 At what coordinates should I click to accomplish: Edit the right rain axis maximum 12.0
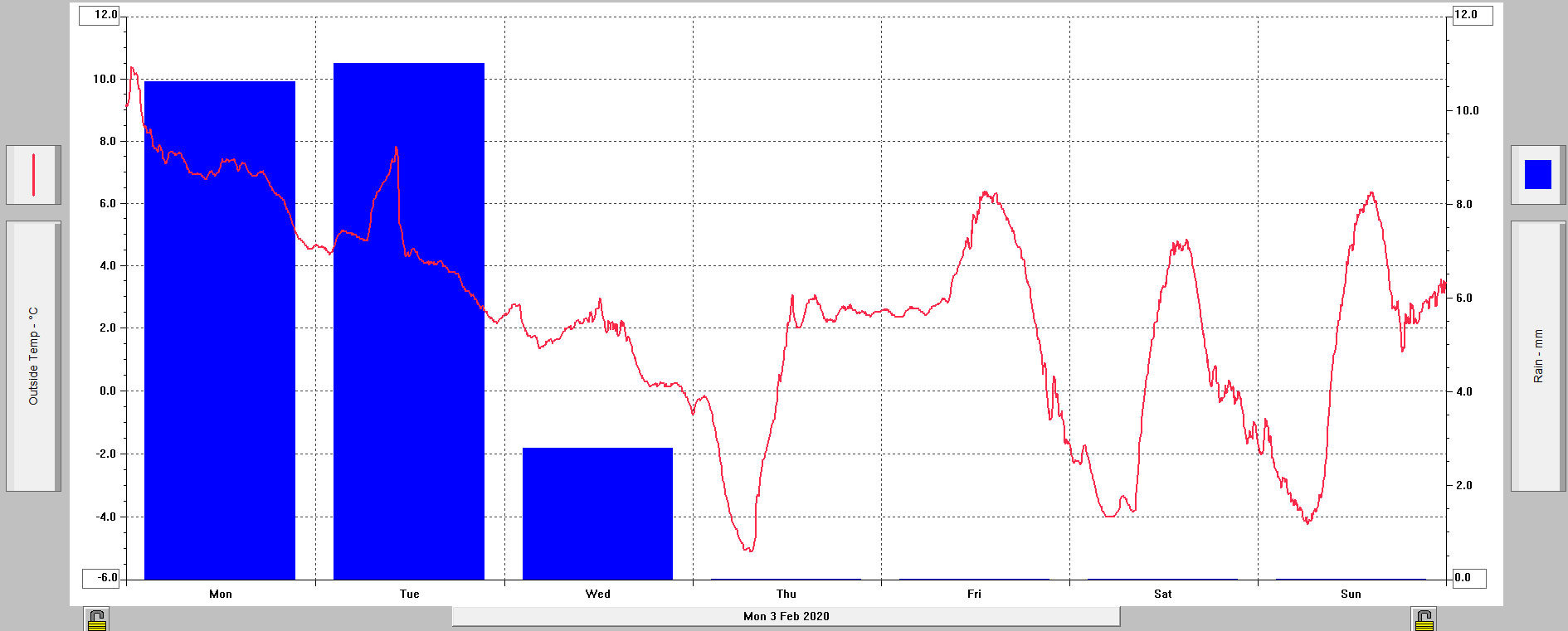(1471, 15)
